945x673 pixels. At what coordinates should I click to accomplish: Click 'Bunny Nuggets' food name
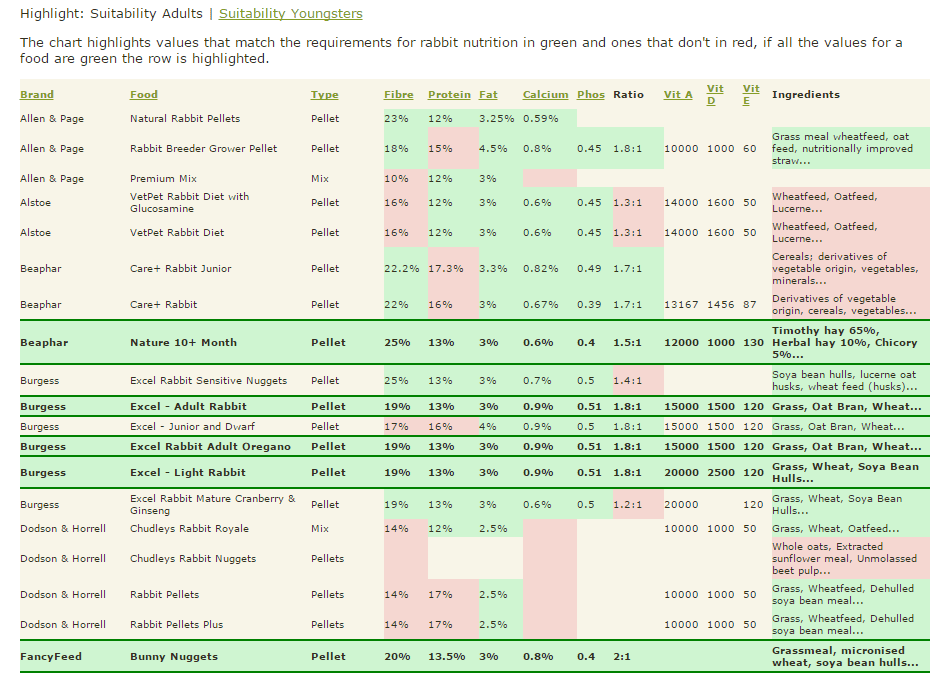point(174,657)
